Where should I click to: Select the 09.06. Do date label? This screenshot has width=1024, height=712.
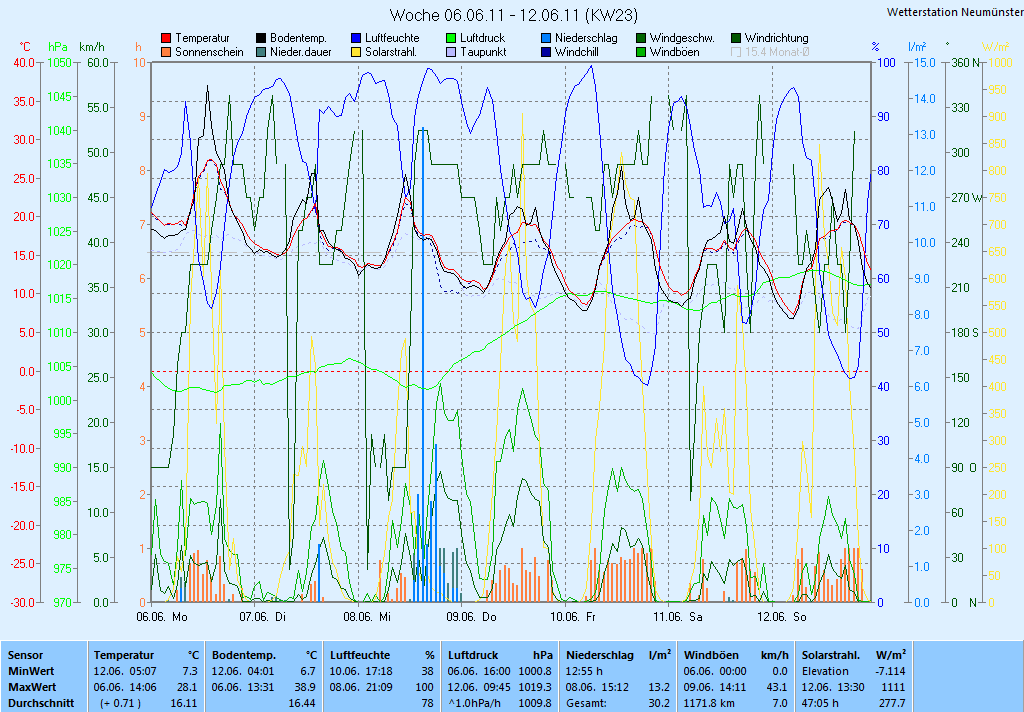pyautogui.click(x=472, y=617)
